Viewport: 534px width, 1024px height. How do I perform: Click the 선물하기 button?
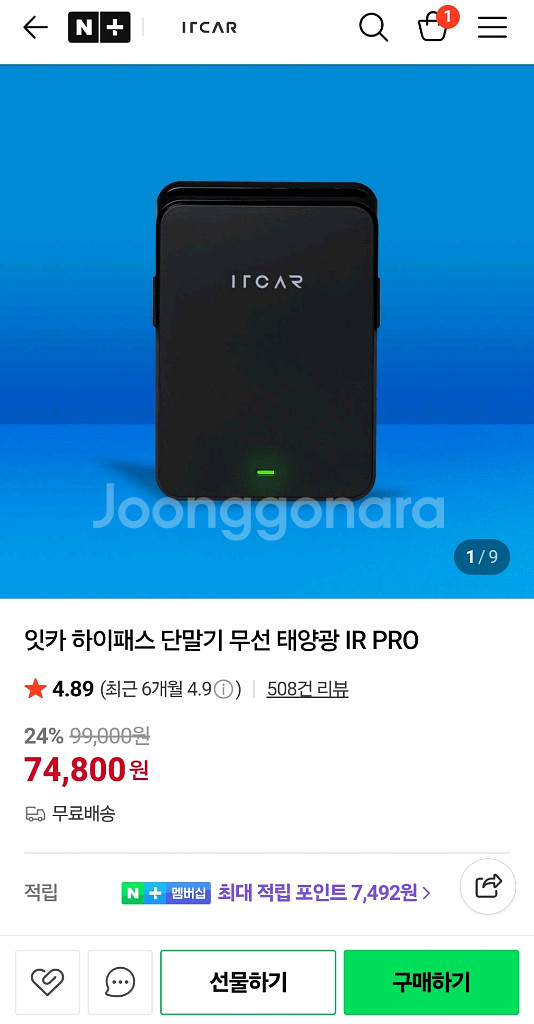click(248, 982)
